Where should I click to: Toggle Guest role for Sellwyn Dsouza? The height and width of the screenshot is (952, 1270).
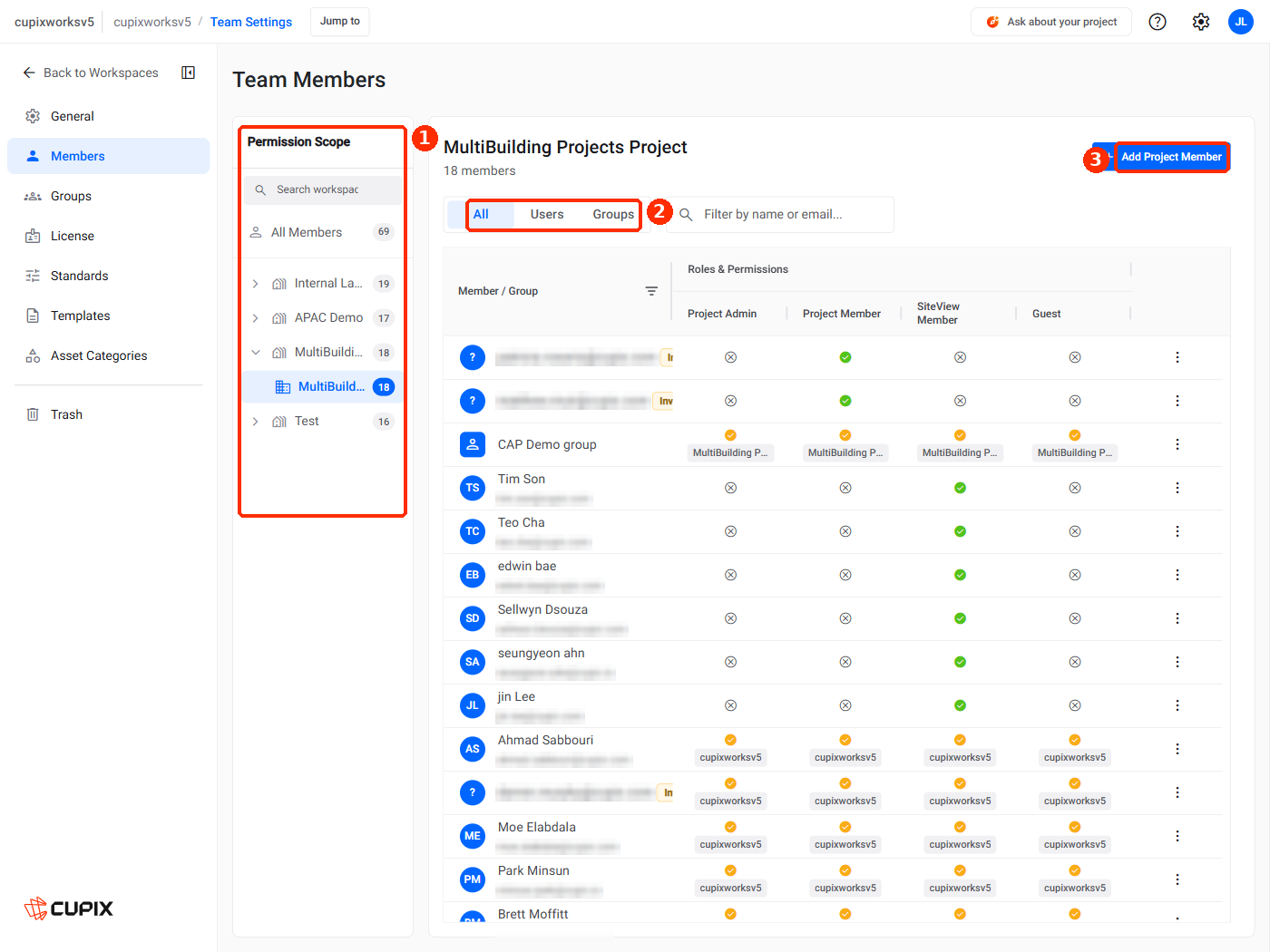coord(1075,618)
